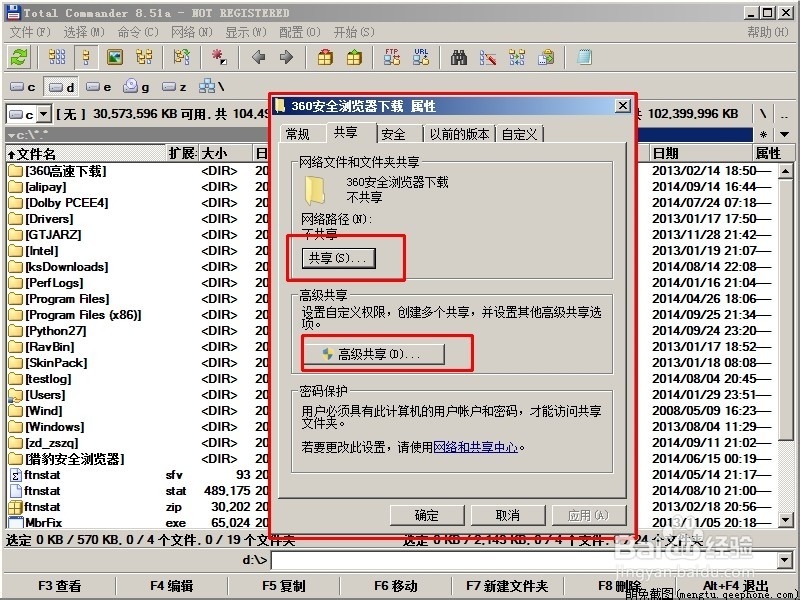Screen dimensions: 800x600
Task: Switch to brief file view icon
Action: (57, 57)
